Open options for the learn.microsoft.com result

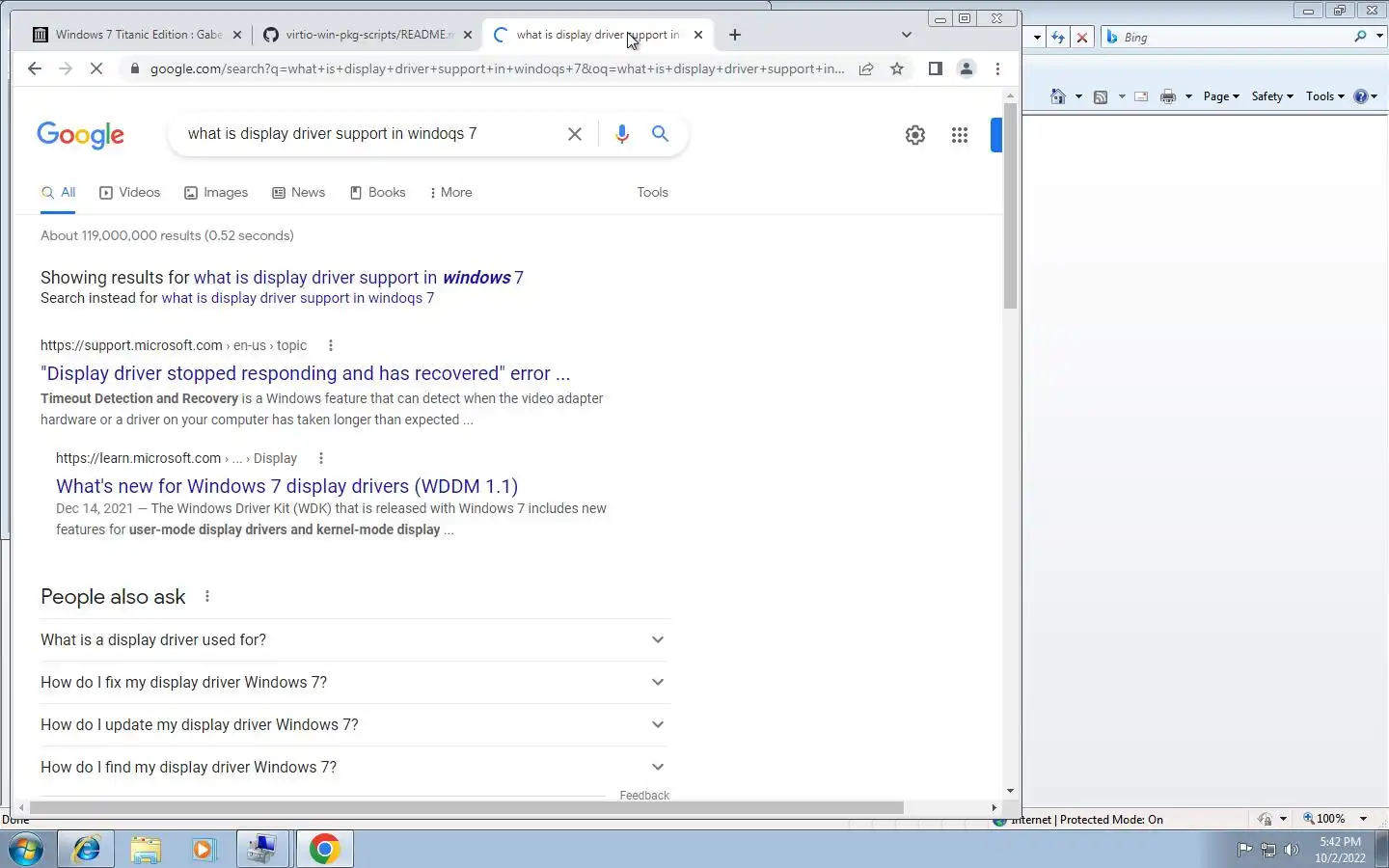click(321, 458)
